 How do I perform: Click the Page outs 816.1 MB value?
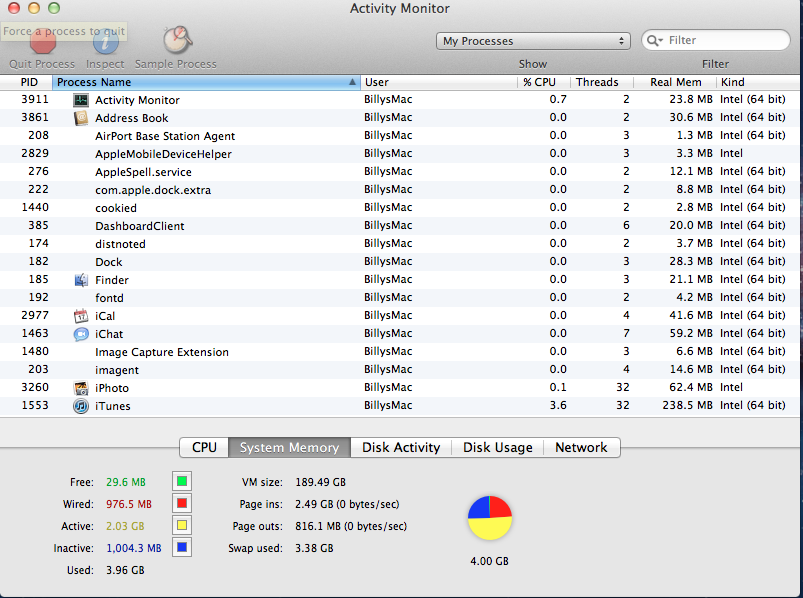[351, 526]
